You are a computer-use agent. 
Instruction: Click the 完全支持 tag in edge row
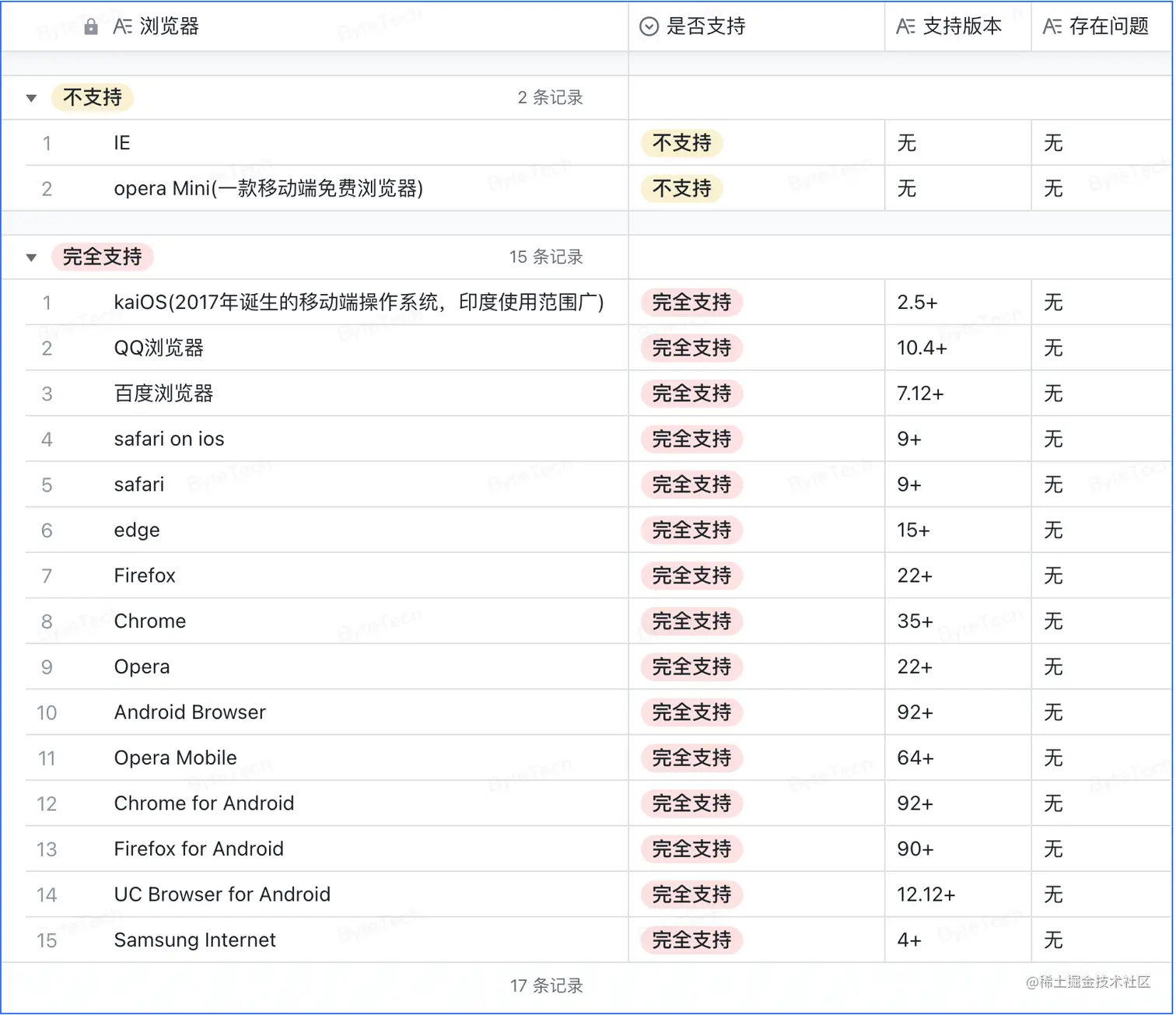(691, 530)
